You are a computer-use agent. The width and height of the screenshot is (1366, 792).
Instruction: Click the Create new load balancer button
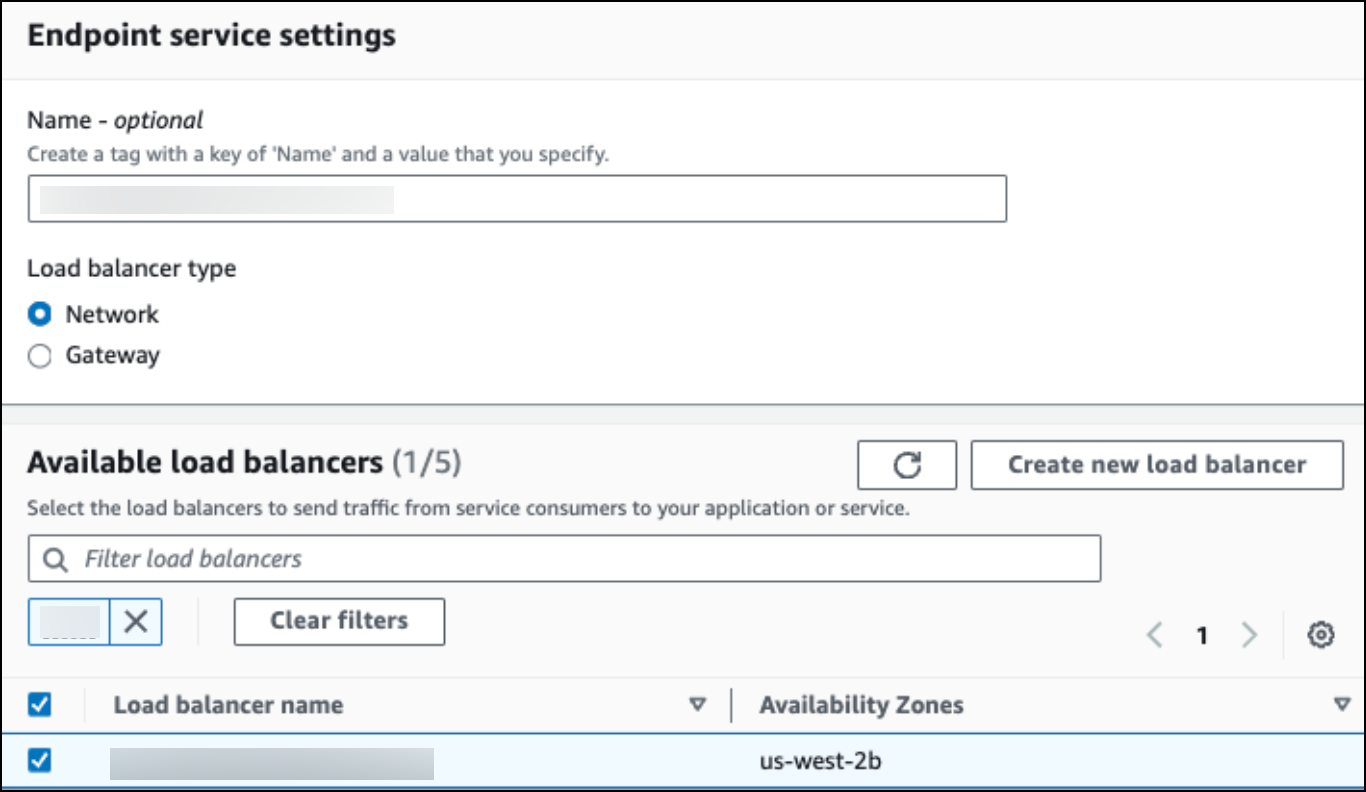coord(1156,465)
